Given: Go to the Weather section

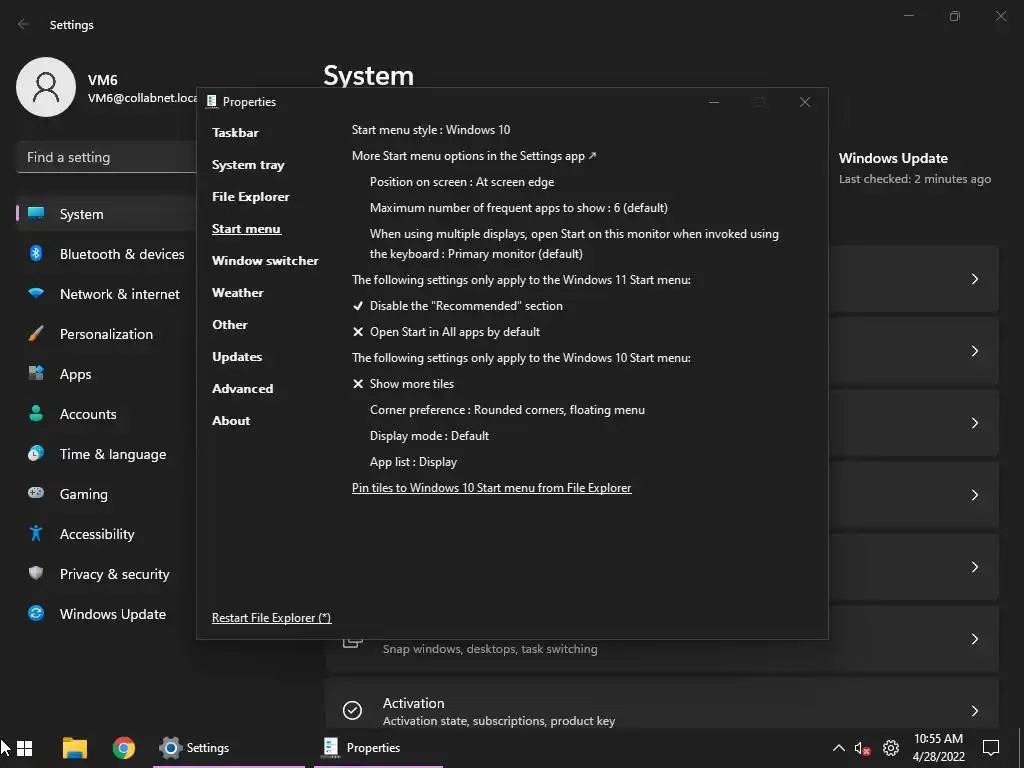Looking at the screenshot, I should pos(238,293).
